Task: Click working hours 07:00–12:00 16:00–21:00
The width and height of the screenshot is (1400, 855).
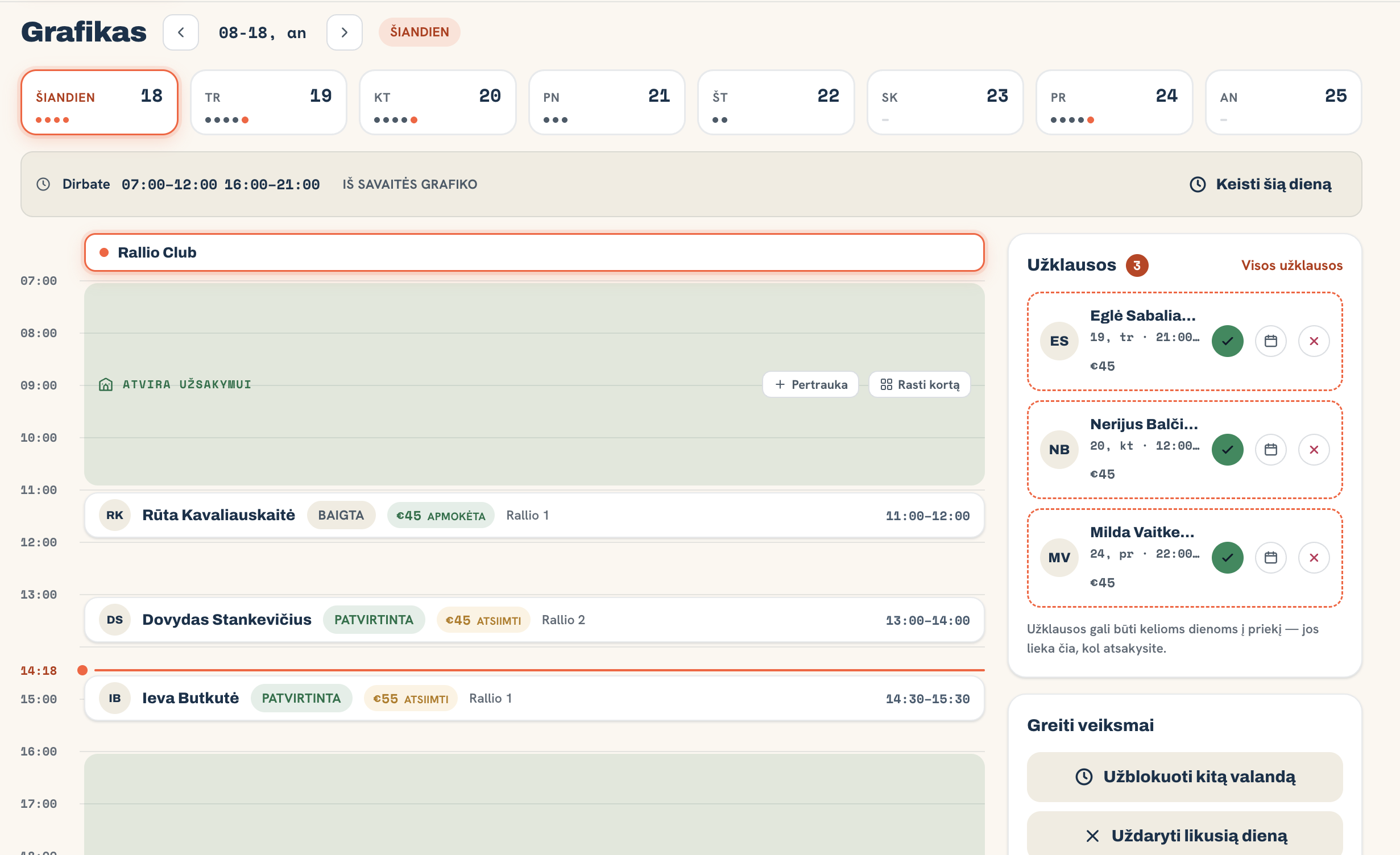Action: click(x=221, y=184)
